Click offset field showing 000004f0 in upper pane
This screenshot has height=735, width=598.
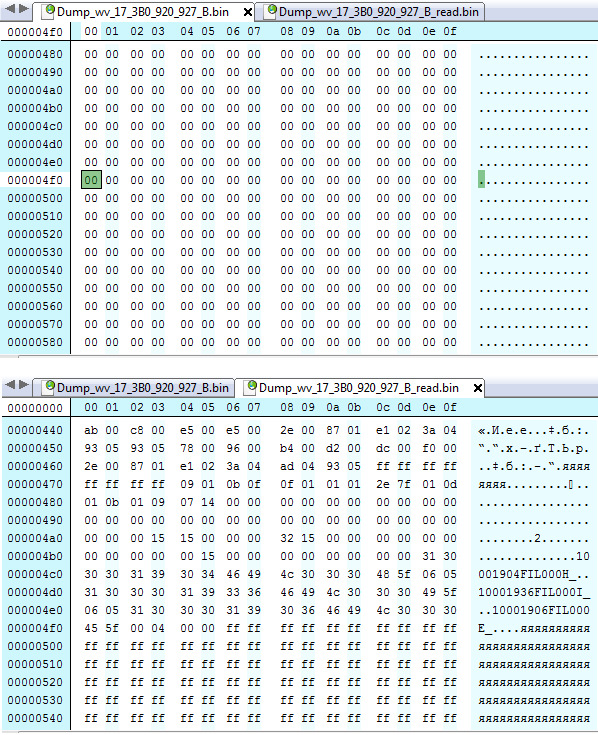click(x=35, y=32)
